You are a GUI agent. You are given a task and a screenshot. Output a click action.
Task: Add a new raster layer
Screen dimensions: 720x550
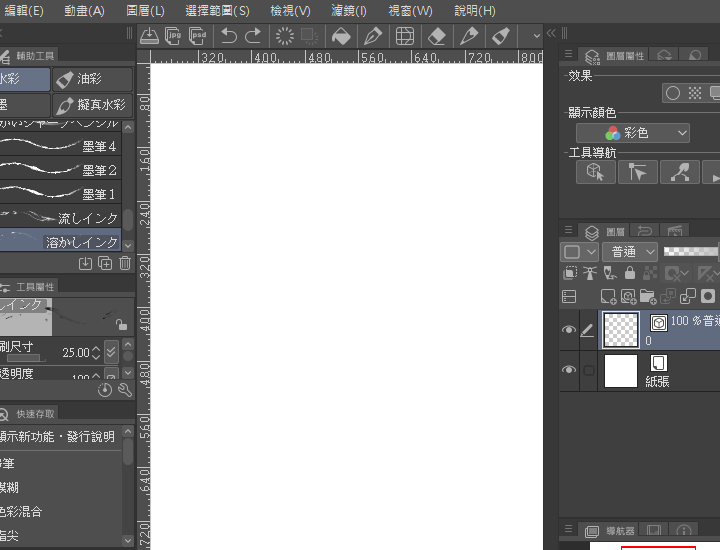tap(608, 297)
